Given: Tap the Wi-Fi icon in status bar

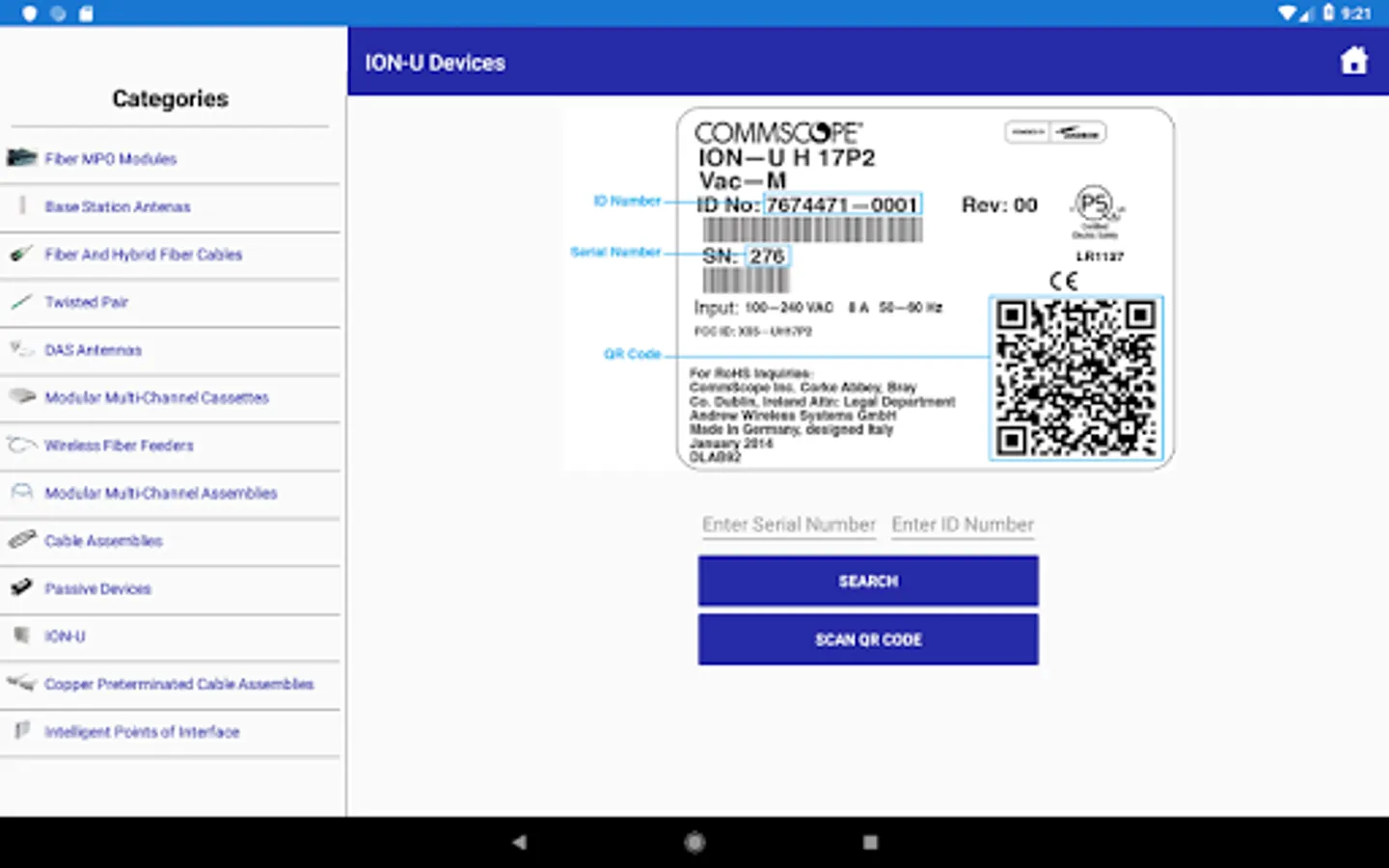Looking at the screenshot, I should (1289, 13).
